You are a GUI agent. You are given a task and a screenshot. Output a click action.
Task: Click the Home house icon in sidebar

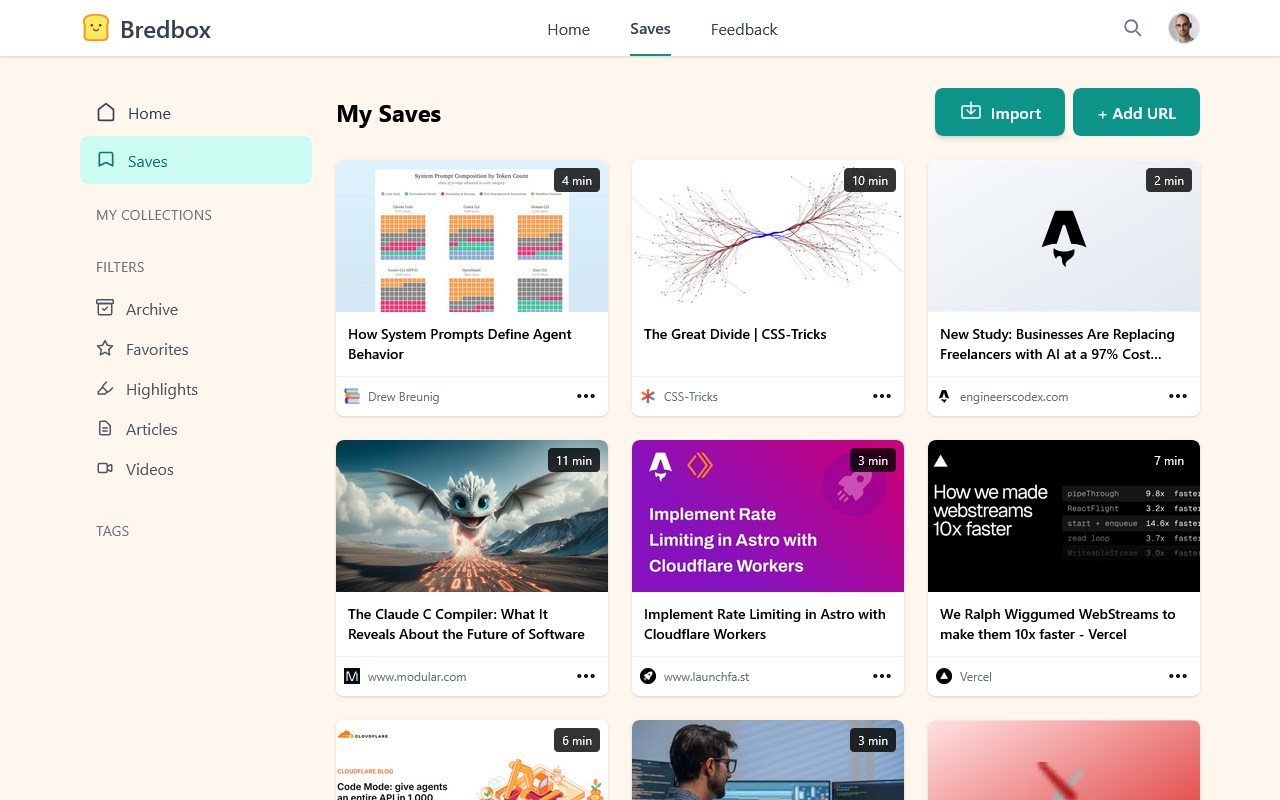point(105,112)
